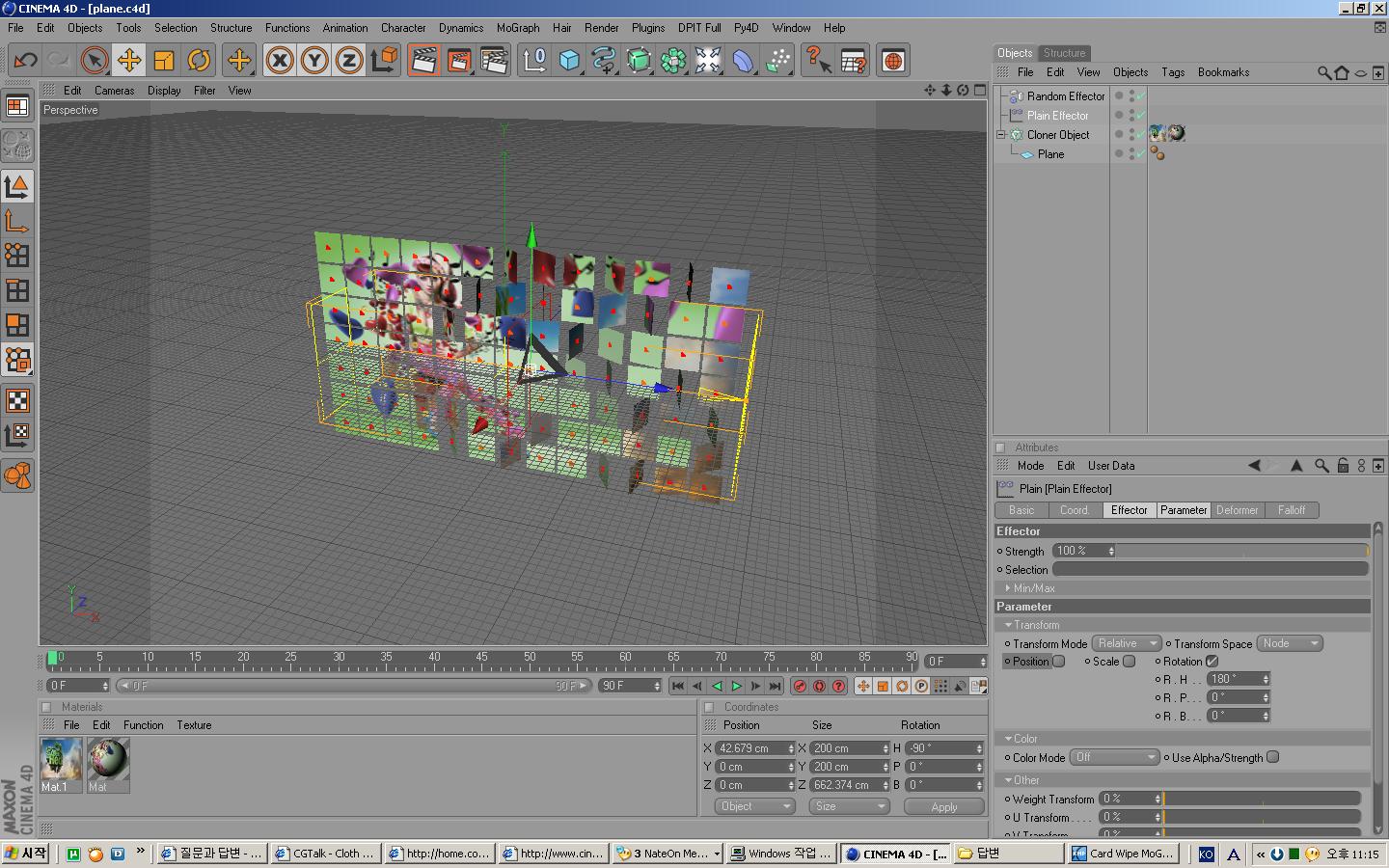Click search icon in Objects manager
This screenshot has width=1389, height=868.
(x=1324, y=72)
